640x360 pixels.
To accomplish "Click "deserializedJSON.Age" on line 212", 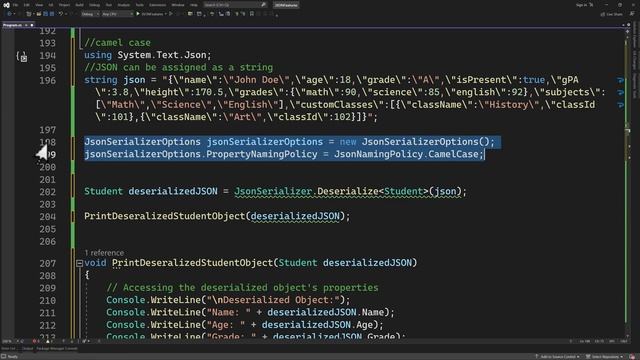I will (x=317, y=325).
